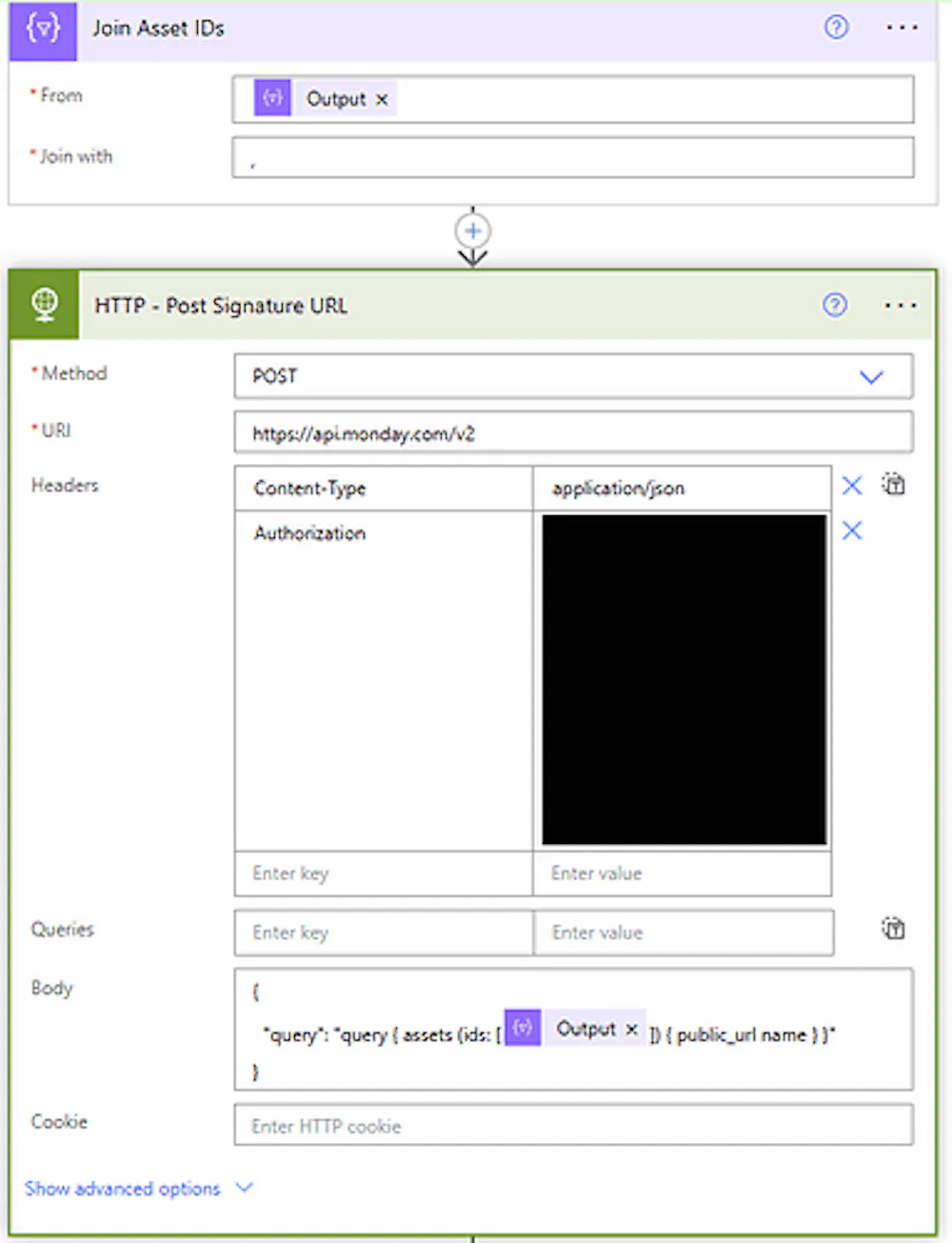The height and width of the screenshot is (1243, 952).
Task: Click the HTTP - Post Signature URL title
Action: (x=221, y=306)
